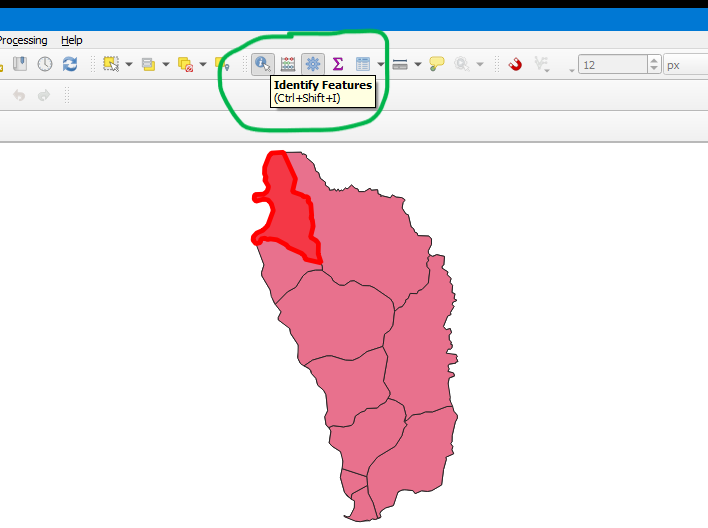Viewport: 708px width, 528px height.
Task: Expand the Measure tool dropdown arrow
Action: pos(417,64)
